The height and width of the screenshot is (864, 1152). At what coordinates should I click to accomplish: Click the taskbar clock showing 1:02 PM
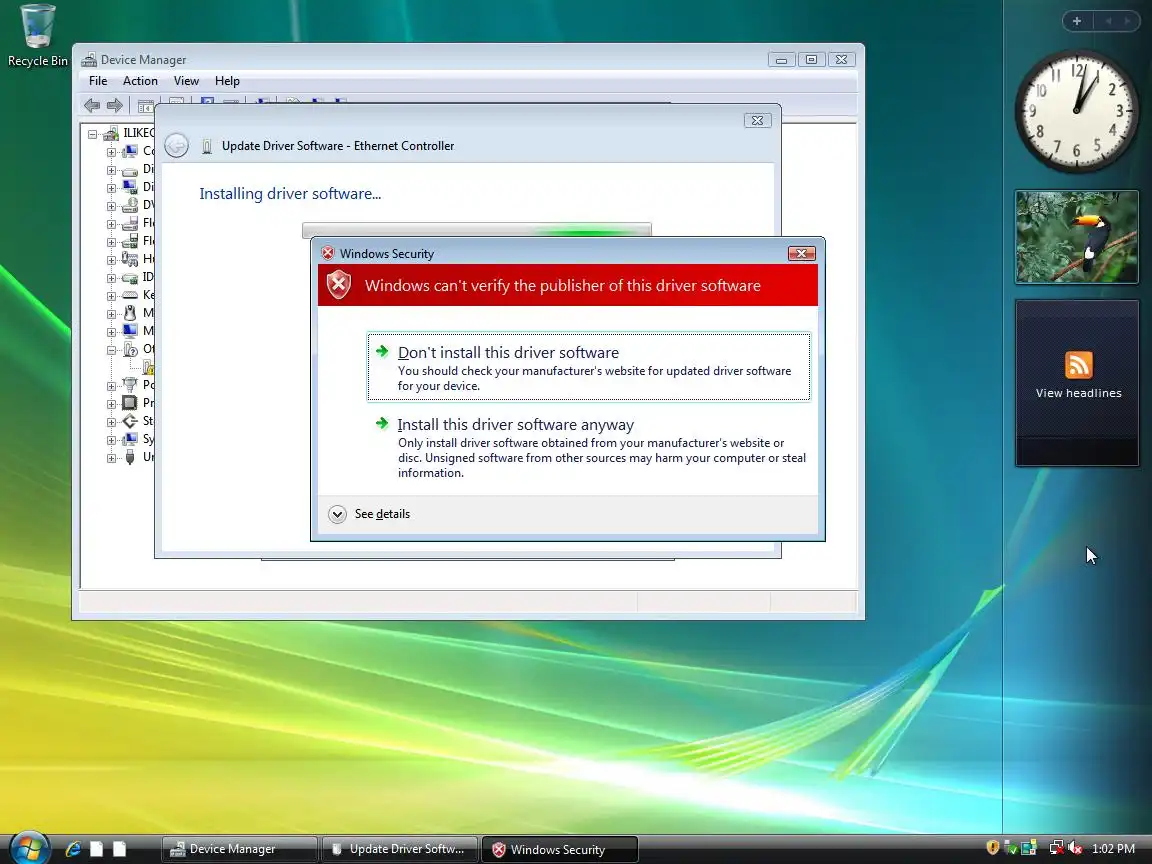1113,849
